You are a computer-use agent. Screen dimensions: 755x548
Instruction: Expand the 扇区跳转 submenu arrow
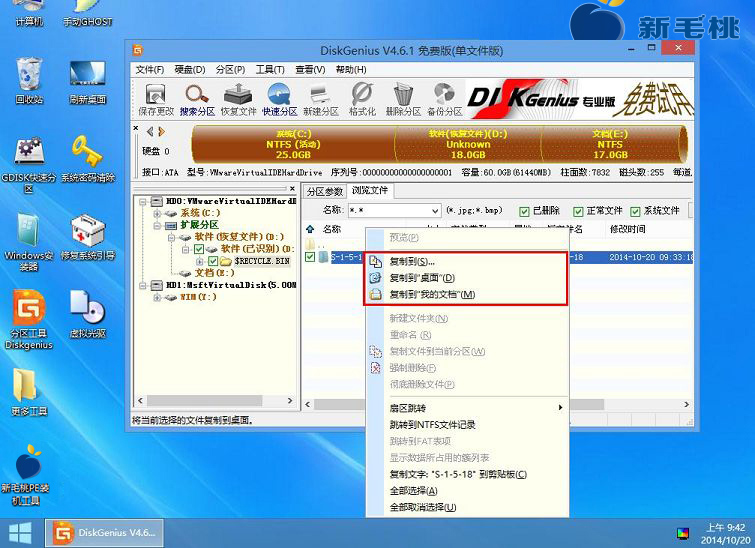560,408
